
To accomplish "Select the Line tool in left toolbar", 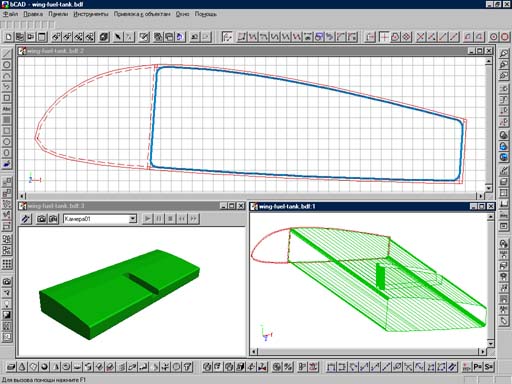I will (x=7, y=53).
